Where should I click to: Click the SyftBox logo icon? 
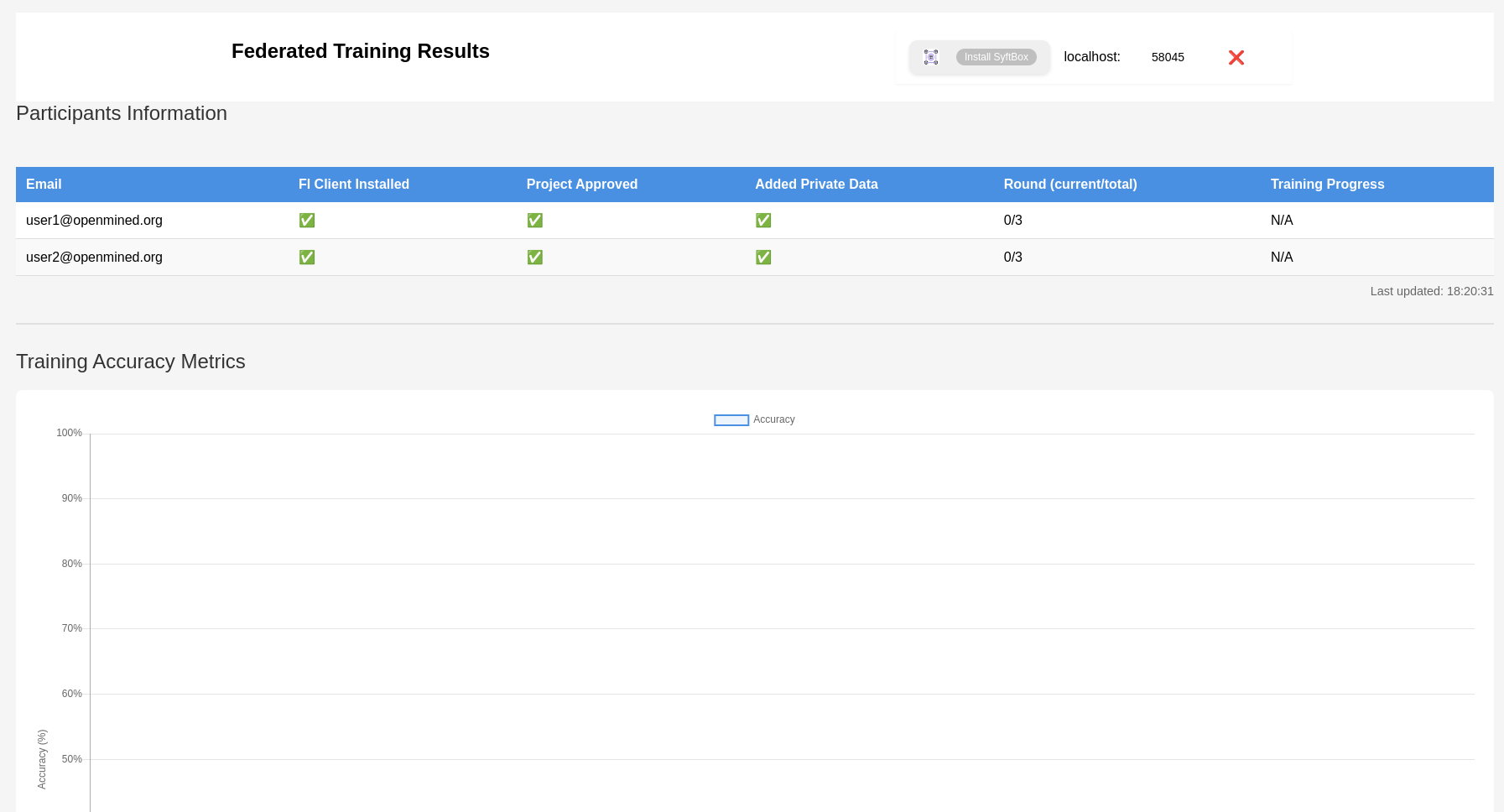pyautogui.click(x=931, y=57)
